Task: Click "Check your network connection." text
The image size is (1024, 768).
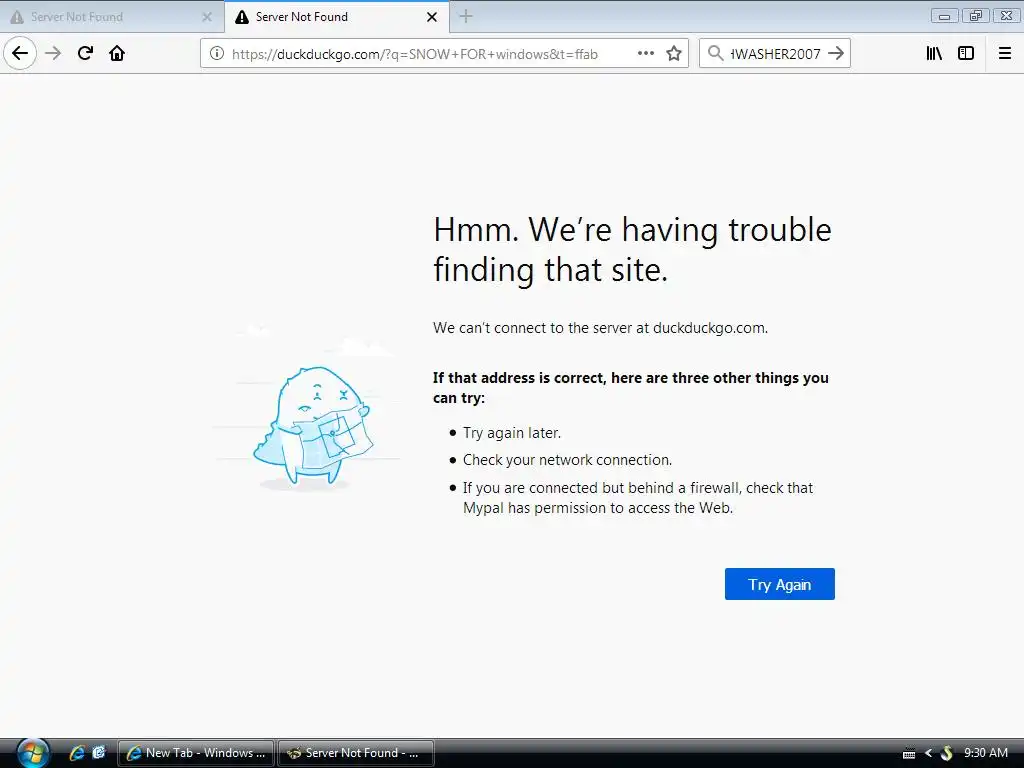Action: pos(568,460)
